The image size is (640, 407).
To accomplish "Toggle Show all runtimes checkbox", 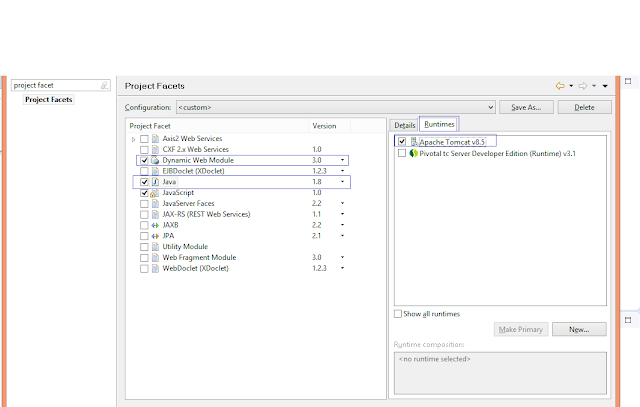I will coord(398,314).
